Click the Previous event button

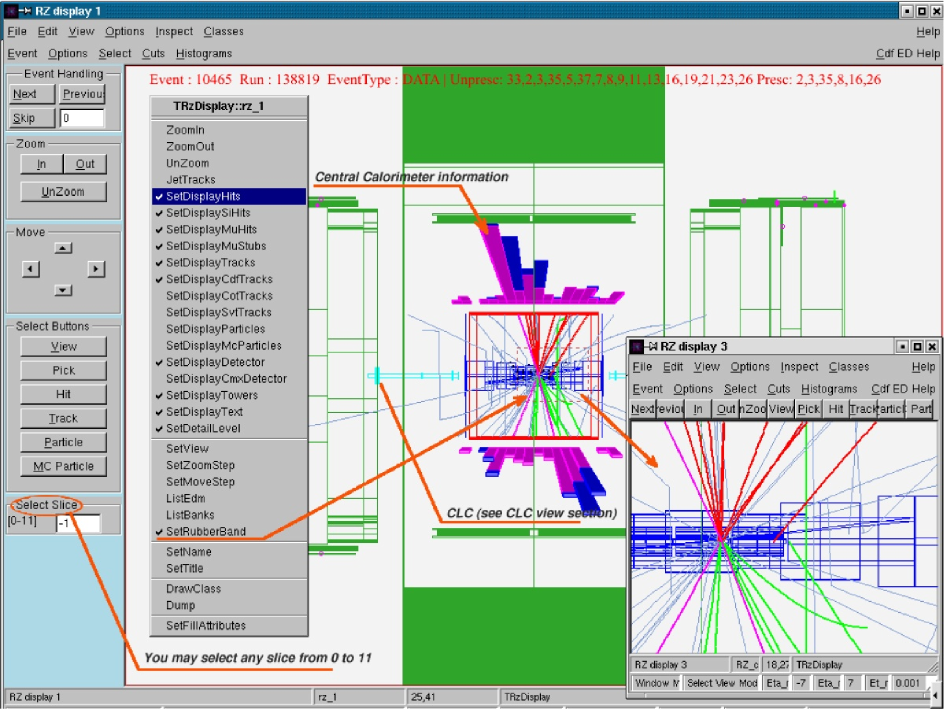click(x=83, y=94)
